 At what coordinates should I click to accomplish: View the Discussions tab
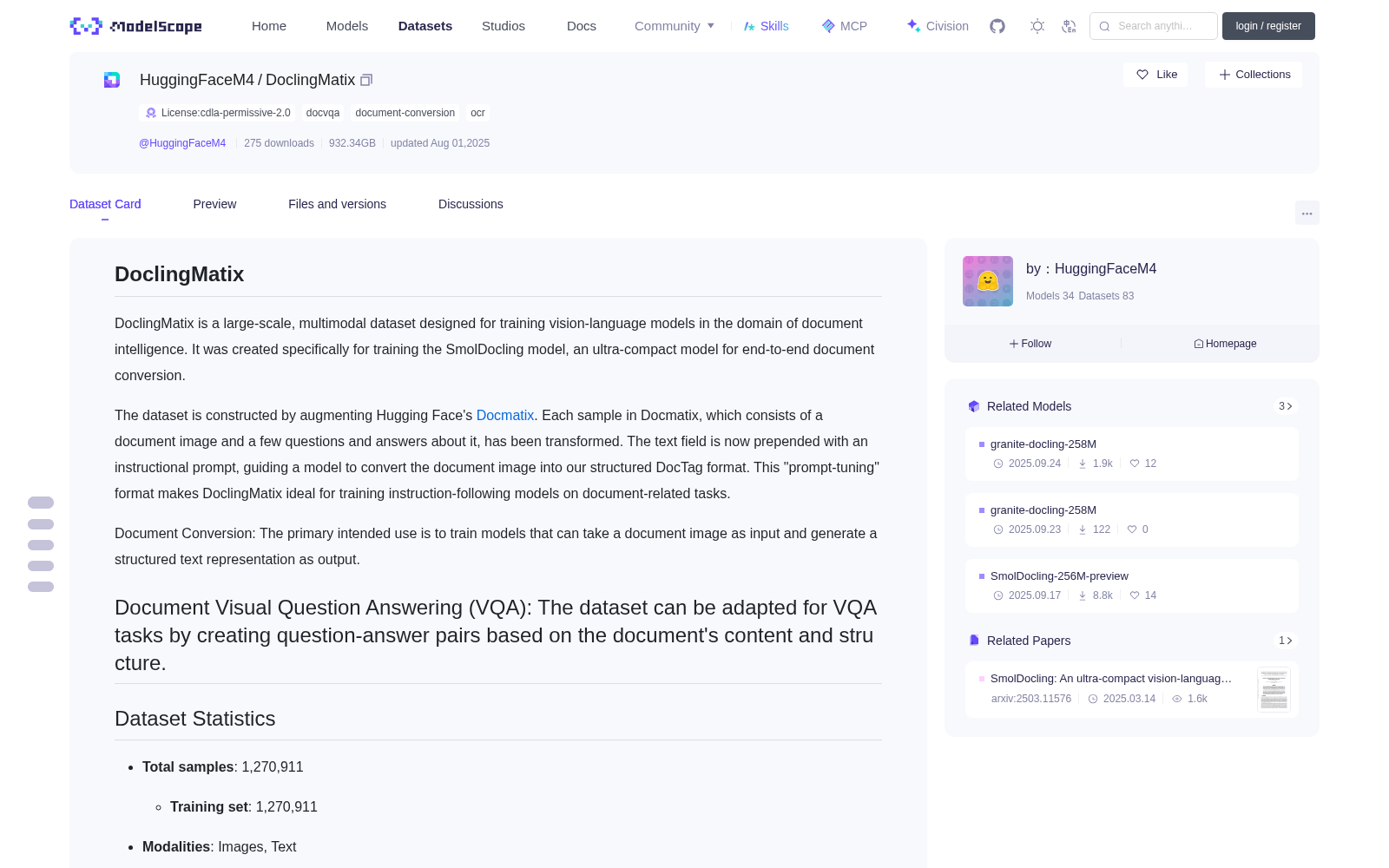[471, 204]
